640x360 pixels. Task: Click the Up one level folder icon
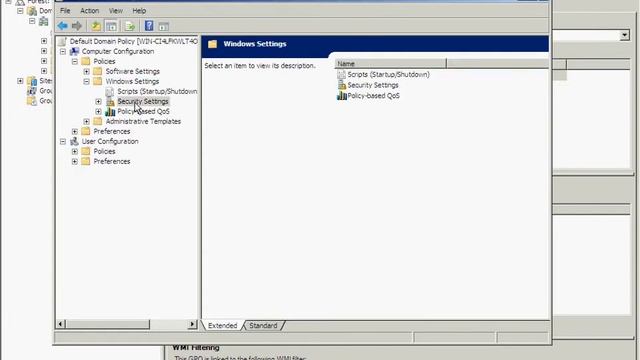coord(96,26)
